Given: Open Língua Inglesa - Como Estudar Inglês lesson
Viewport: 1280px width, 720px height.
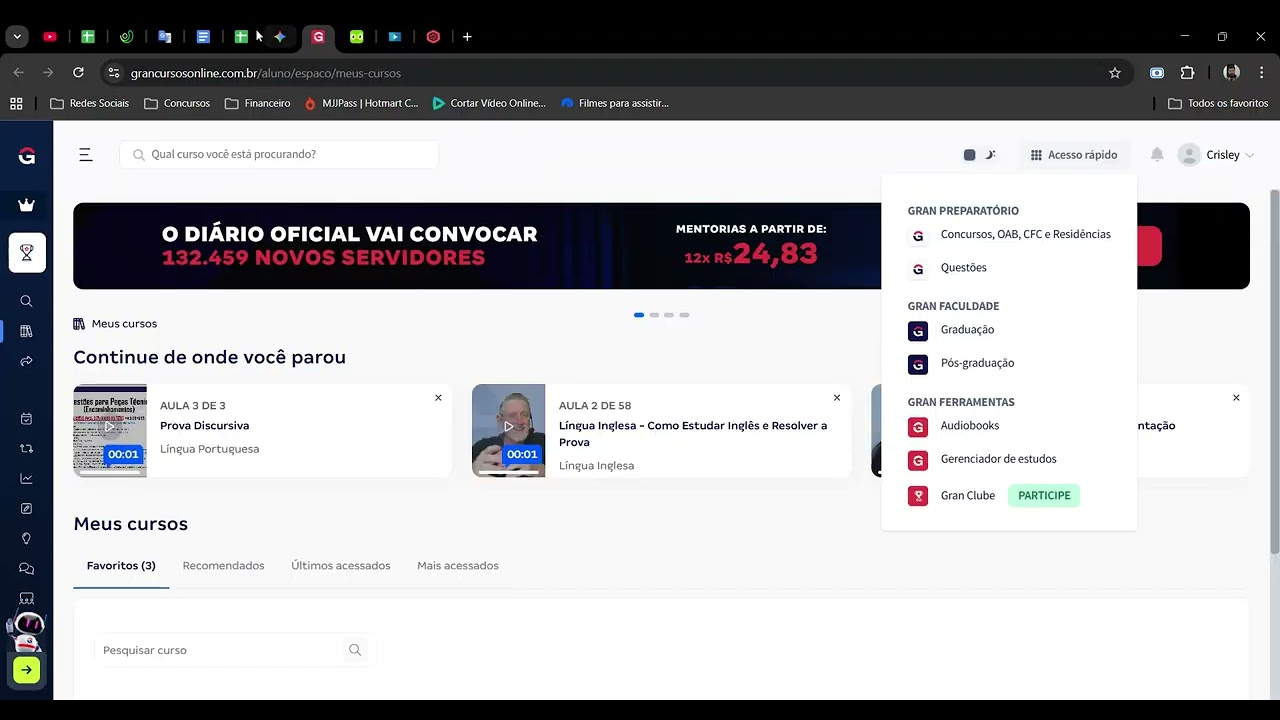Looking at the screenshot, I should [693, 434].
